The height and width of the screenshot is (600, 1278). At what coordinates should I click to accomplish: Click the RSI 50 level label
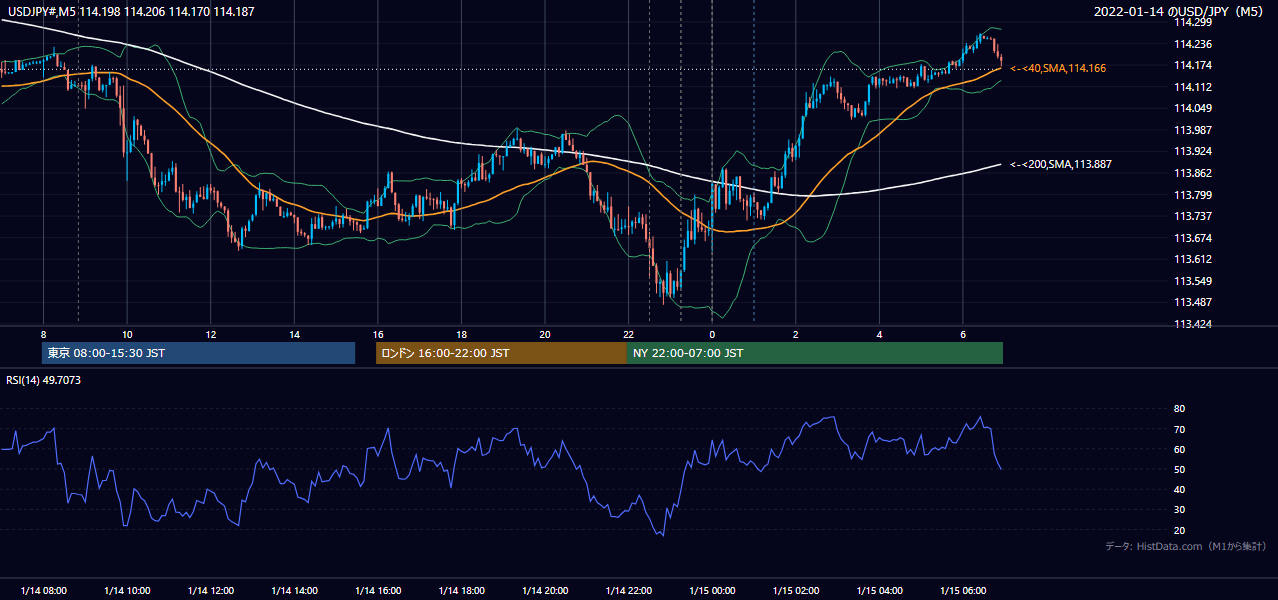pos(1179,469)
